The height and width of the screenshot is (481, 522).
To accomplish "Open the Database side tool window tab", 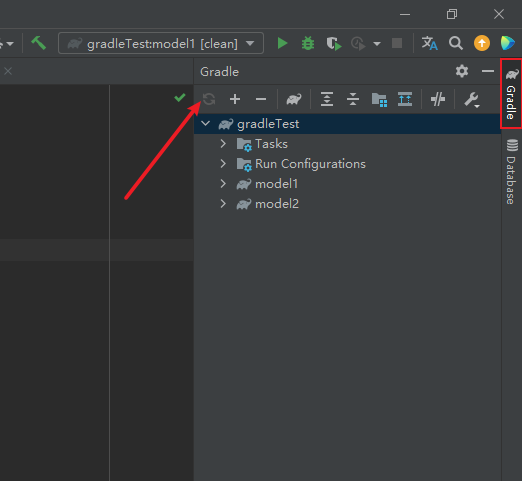I will [511, 172].
